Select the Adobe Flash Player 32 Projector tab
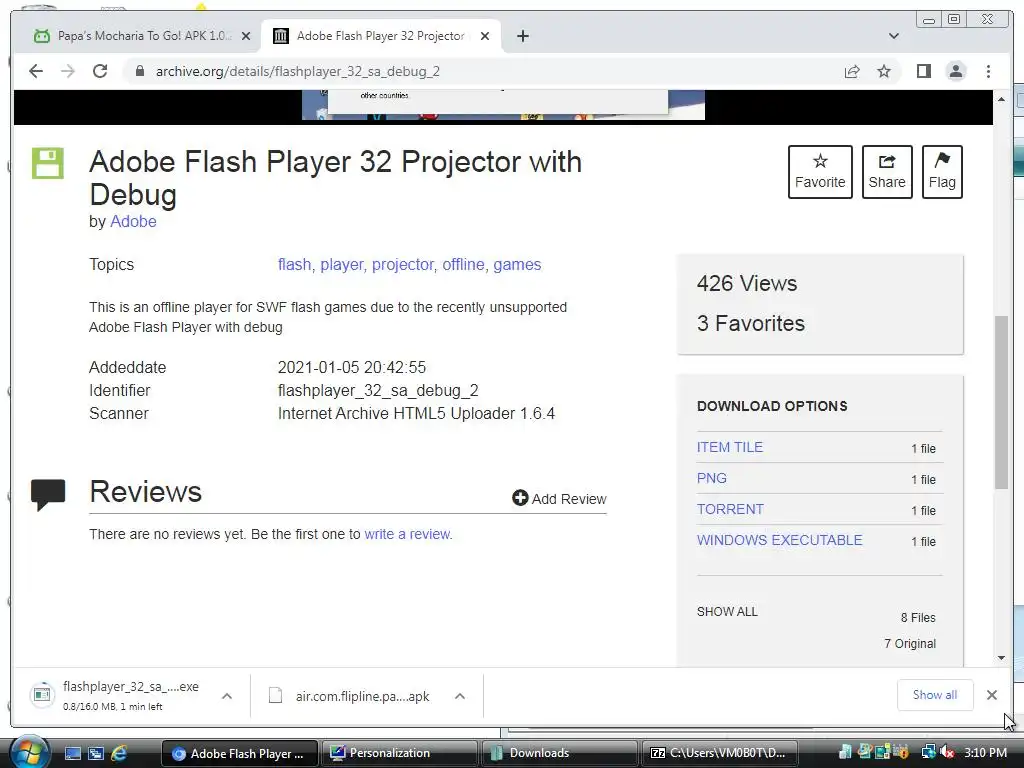 click(381, 36)
